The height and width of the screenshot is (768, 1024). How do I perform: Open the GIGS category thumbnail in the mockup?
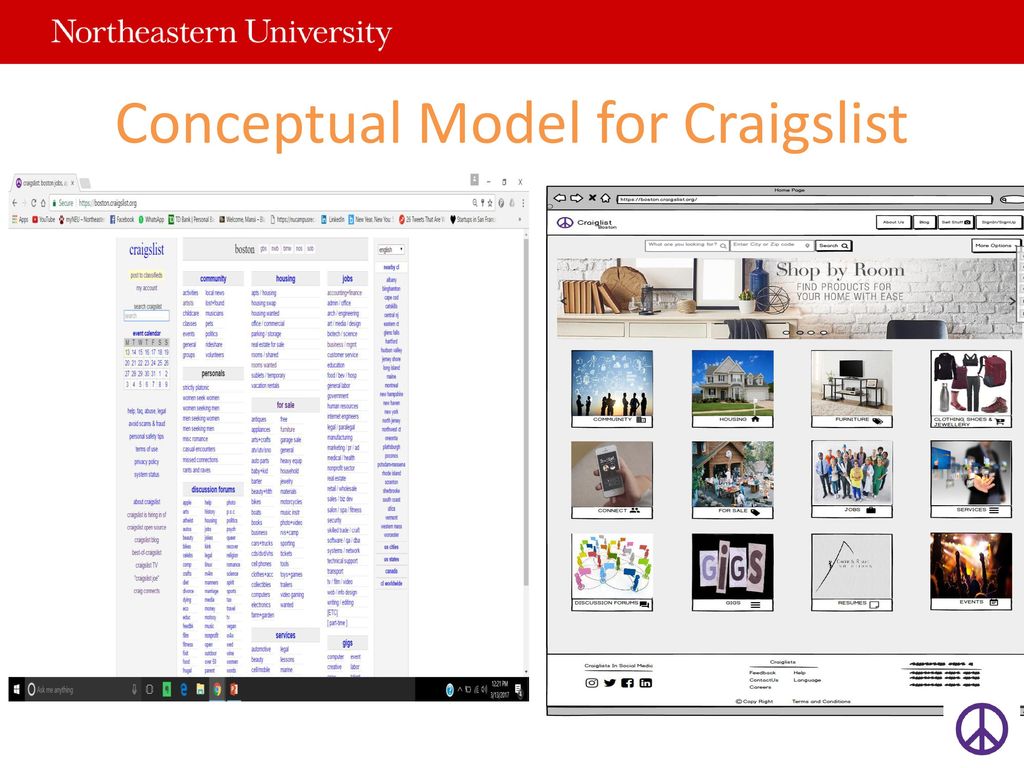coord(732,572)
